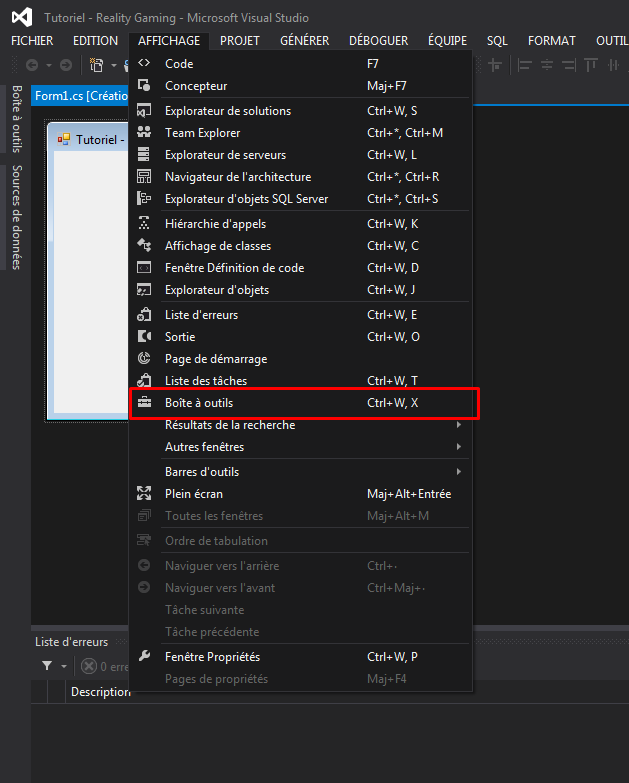Click the Affichage de classes icon
This screenshot has height=783, width=629.
point(144,245)
